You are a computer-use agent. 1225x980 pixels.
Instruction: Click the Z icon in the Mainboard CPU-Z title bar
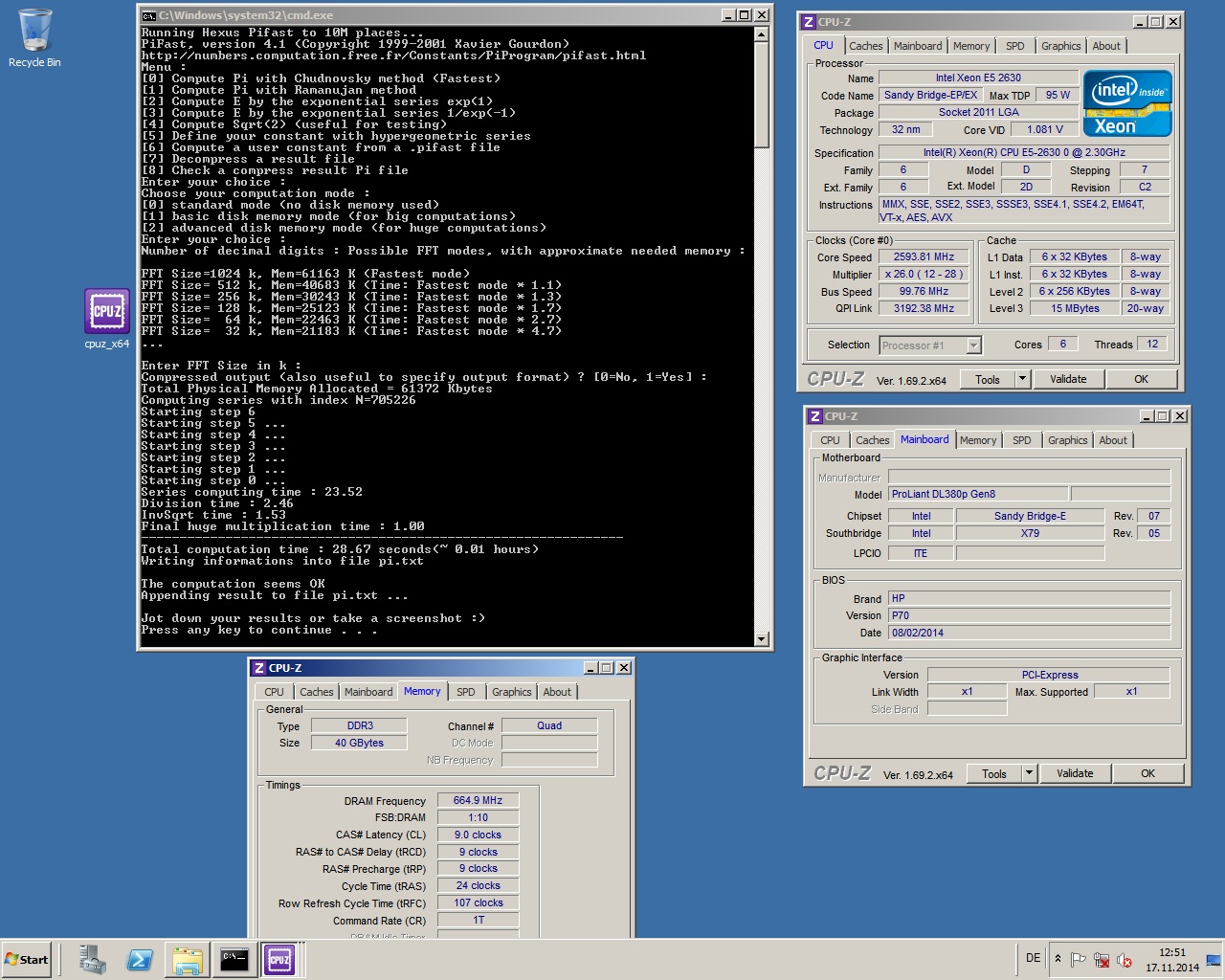click(x=814, y=416)
